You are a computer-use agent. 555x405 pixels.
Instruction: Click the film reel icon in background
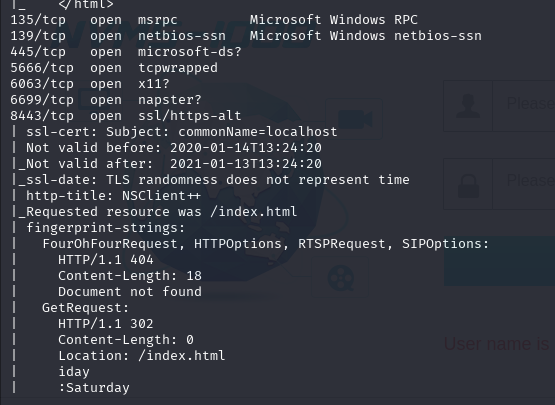pyautogui.click(x=341, y=278)
